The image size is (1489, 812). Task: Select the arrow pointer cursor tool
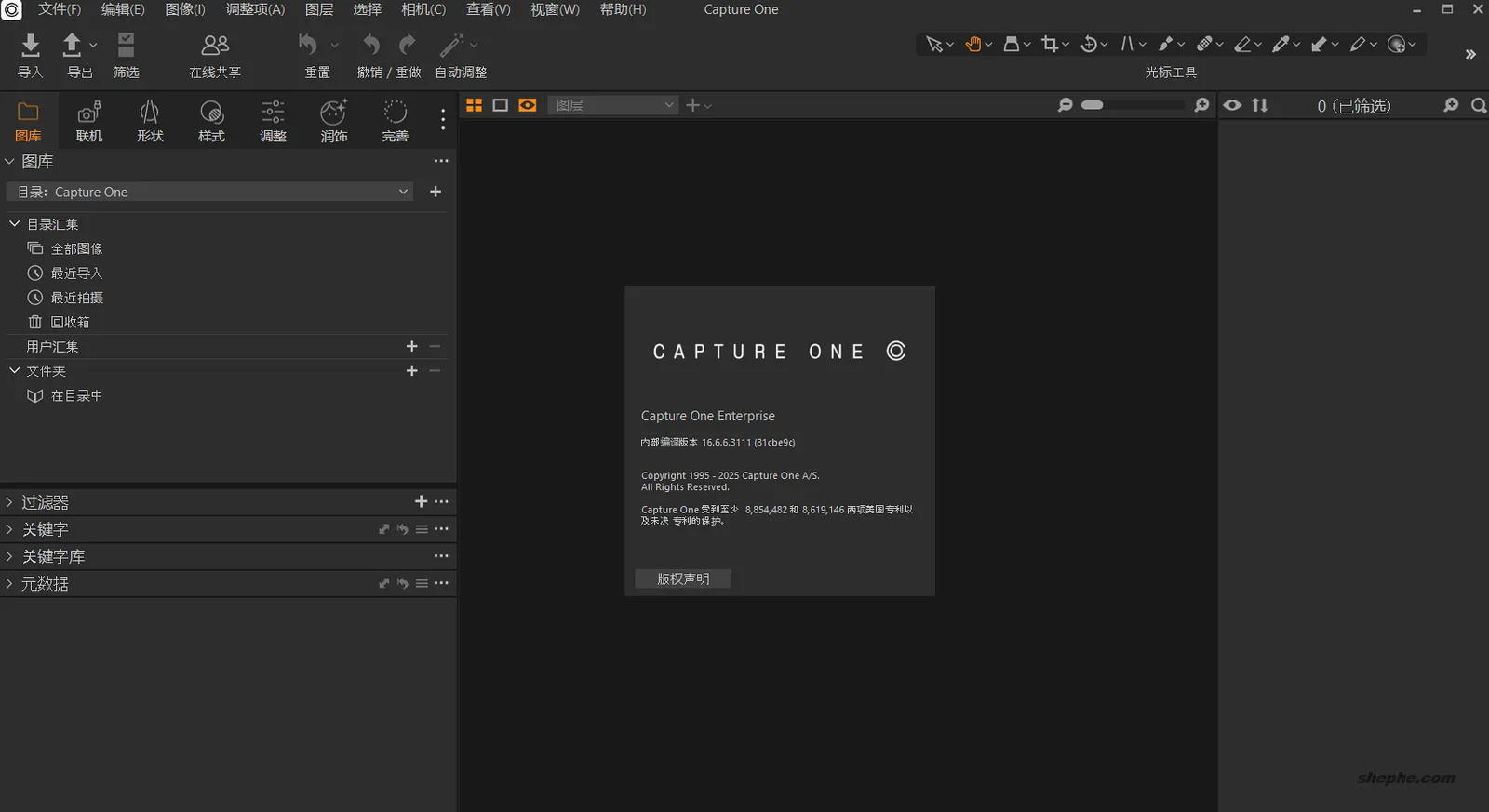pyautogui.click(x=933, y=44)
